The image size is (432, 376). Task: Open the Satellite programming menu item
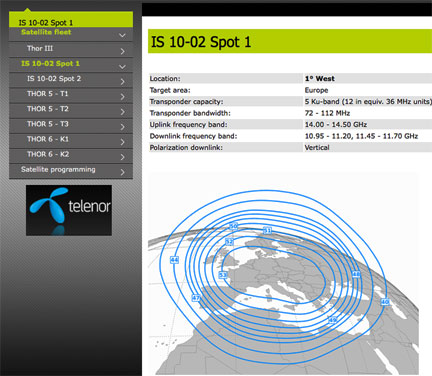tap(58, 169)
